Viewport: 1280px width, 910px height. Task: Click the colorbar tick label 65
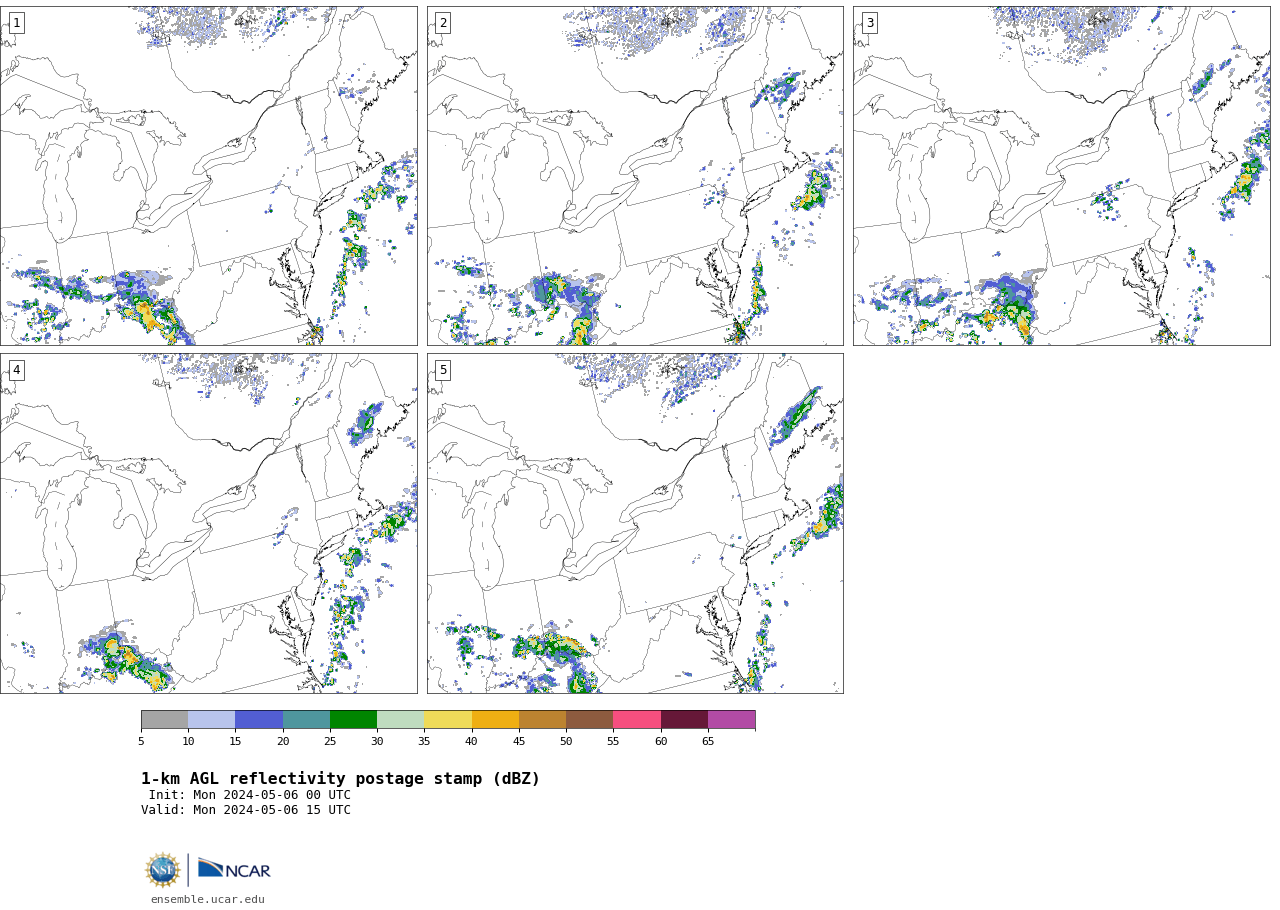708,742
